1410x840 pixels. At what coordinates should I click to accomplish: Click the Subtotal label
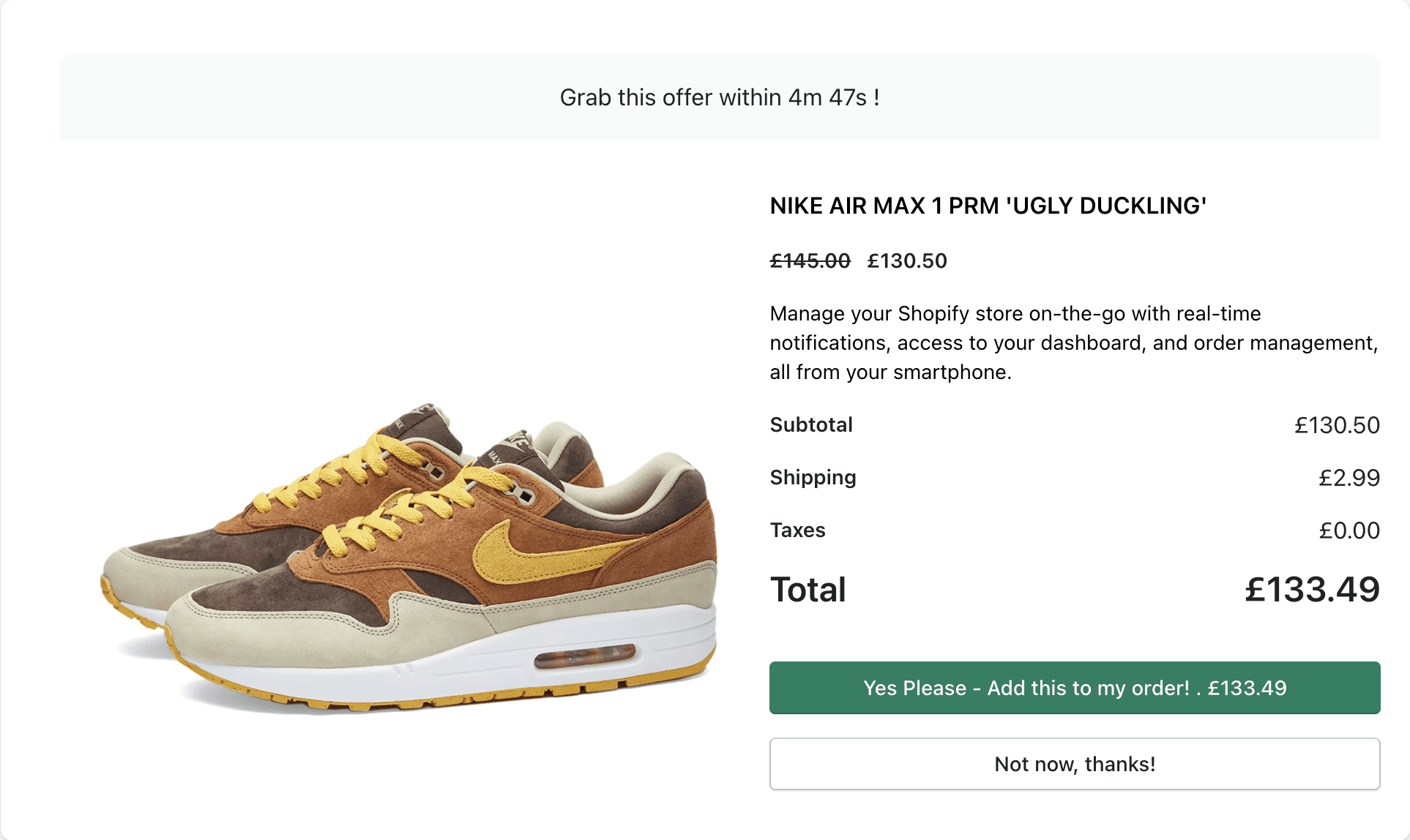pos(811,424)
